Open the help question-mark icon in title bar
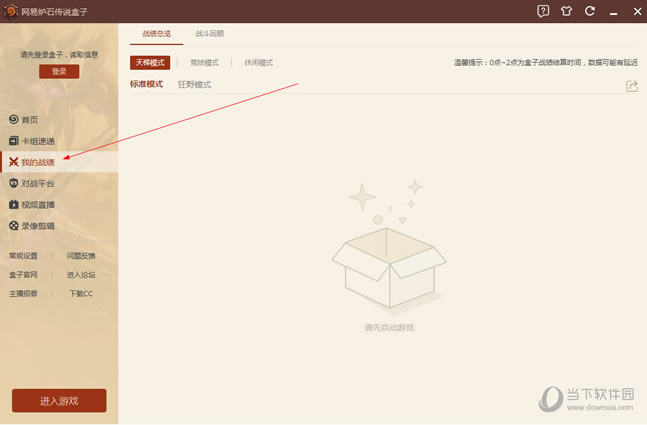Viewport: 647px width, 425px height. click(543, 11)
